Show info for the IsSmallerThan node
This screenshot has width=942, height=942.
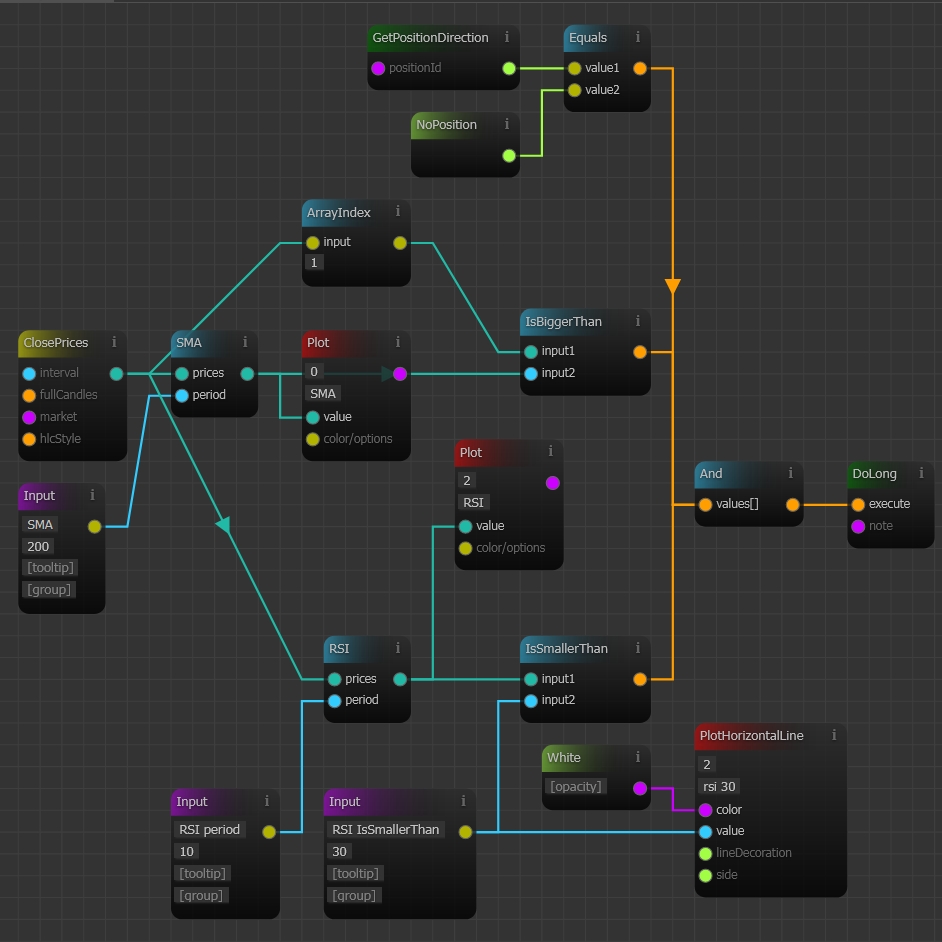[638, 648]
